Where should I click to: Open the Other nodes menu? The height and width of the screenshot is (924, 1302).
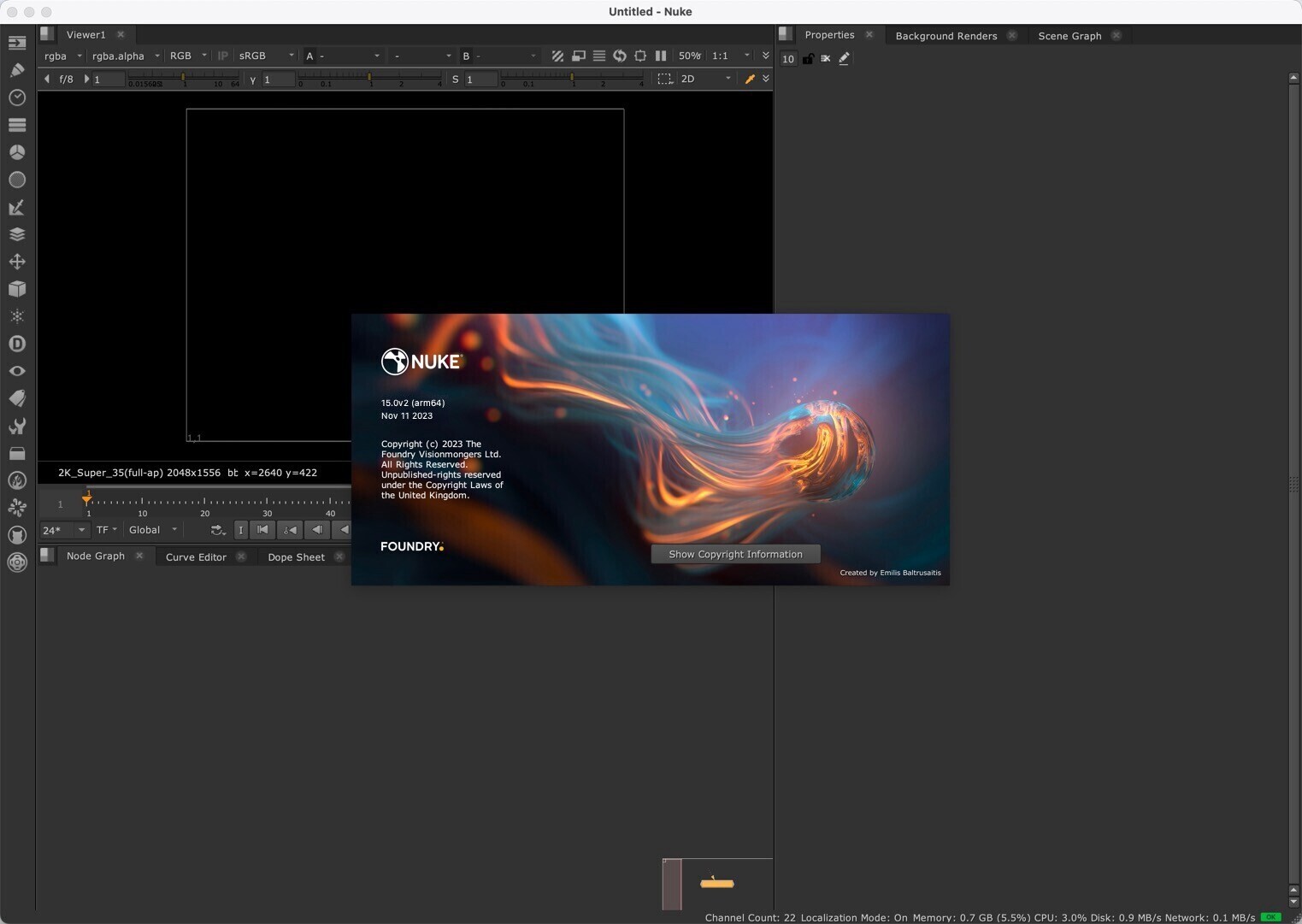pos(17,453)
